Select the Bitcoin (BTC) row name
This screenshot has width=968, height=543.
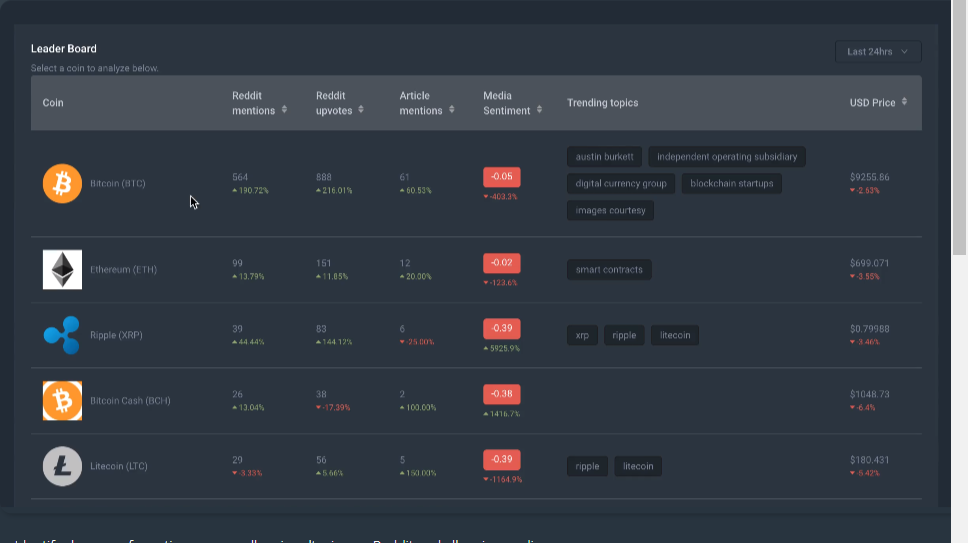coord(118,183)
